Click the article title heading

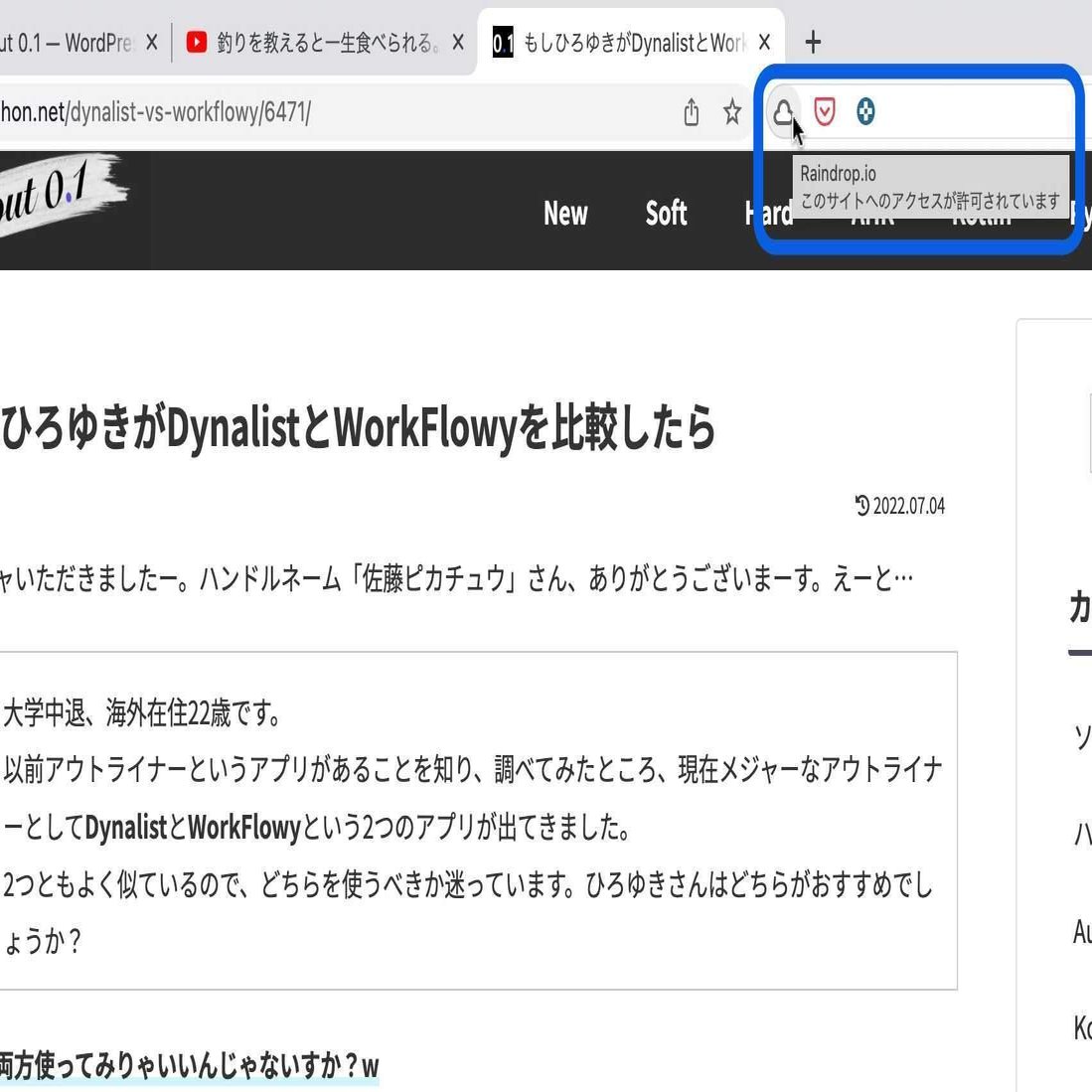pyautogui.click(x=358, y=428)
